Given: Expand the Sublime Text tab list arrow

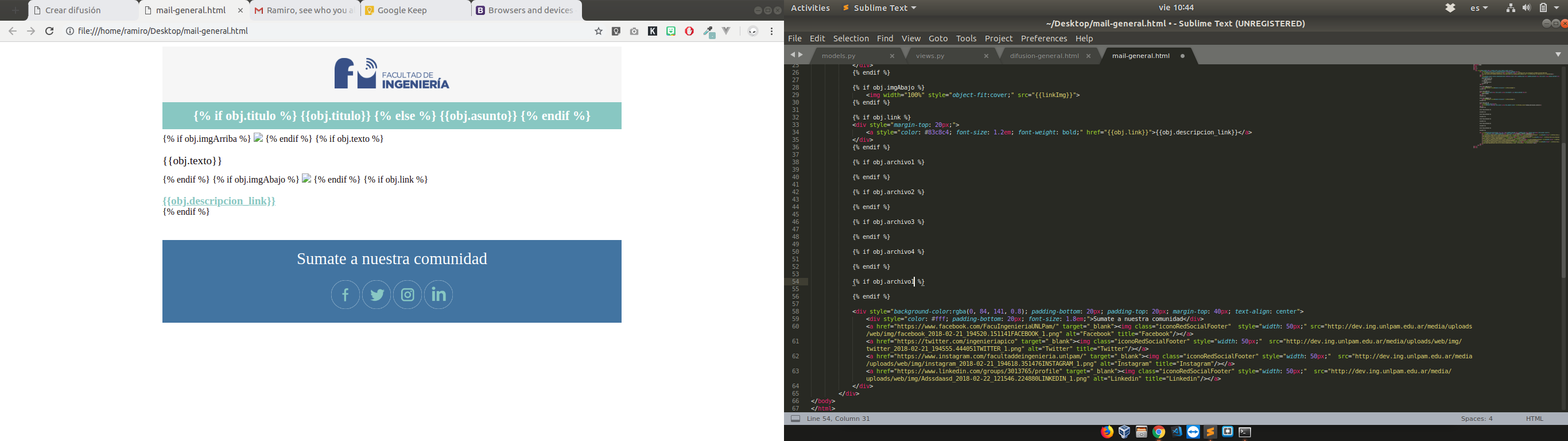Looking at the screenshot, I should (1558, 55).
